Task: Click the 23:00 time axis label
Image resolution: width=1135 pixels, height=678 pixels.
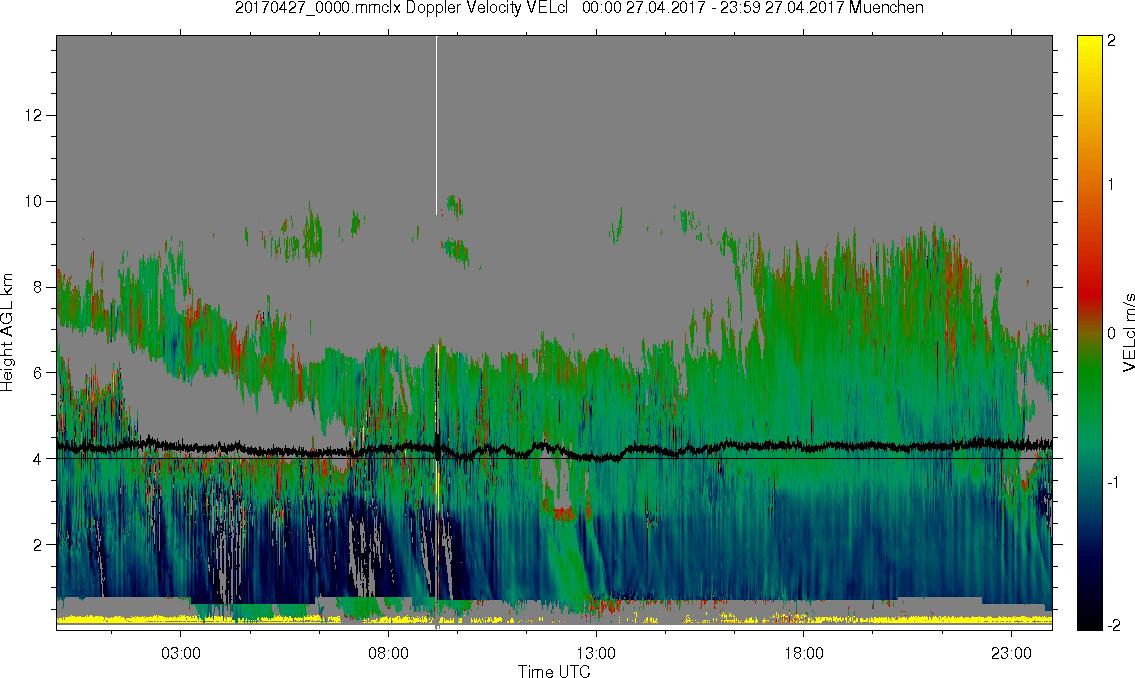Action: coord(1011,653)
